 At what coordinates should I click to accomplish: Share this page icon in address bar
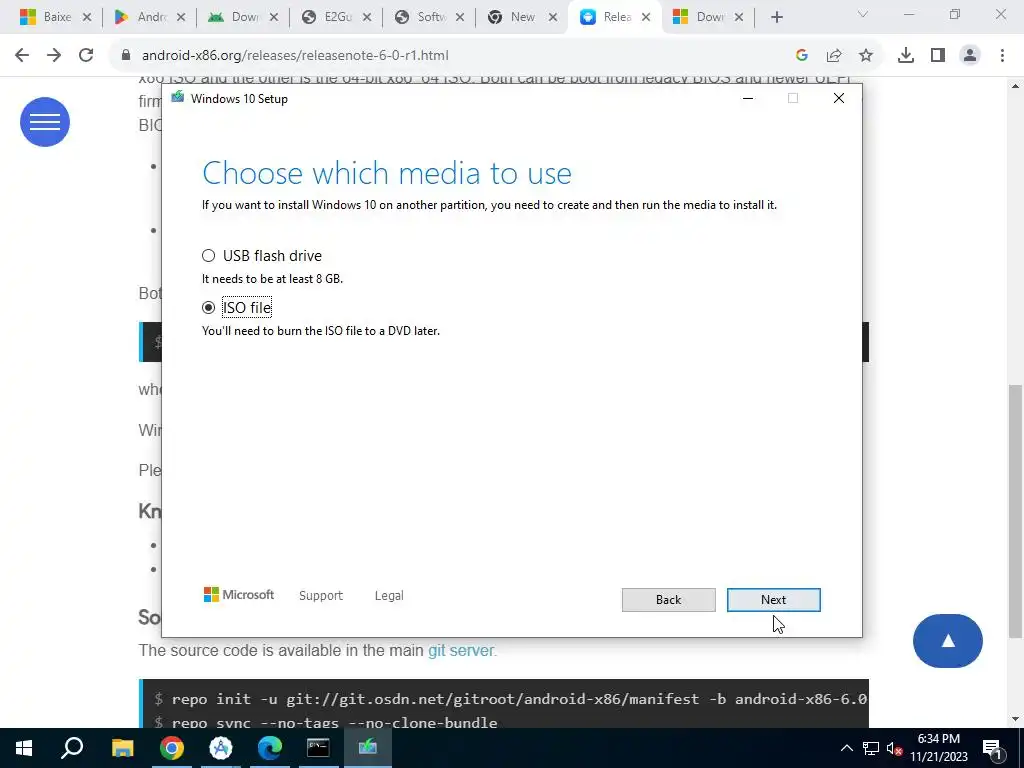(x=834, y=56)
